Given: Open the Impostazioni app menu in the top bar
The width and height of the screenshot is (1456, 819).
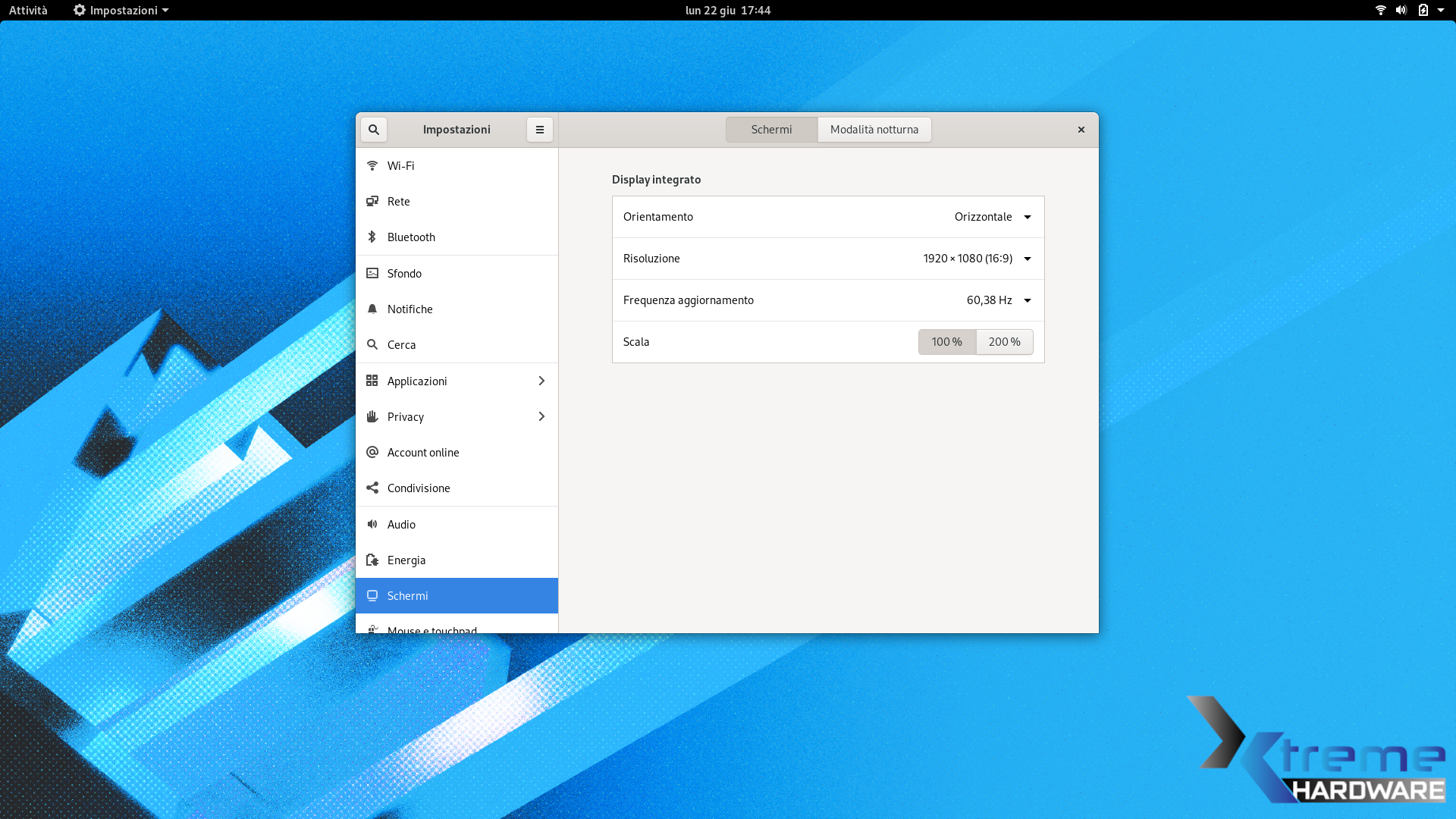Looking at the screenshot, I should pyautogui.click(x=121, y=10).
